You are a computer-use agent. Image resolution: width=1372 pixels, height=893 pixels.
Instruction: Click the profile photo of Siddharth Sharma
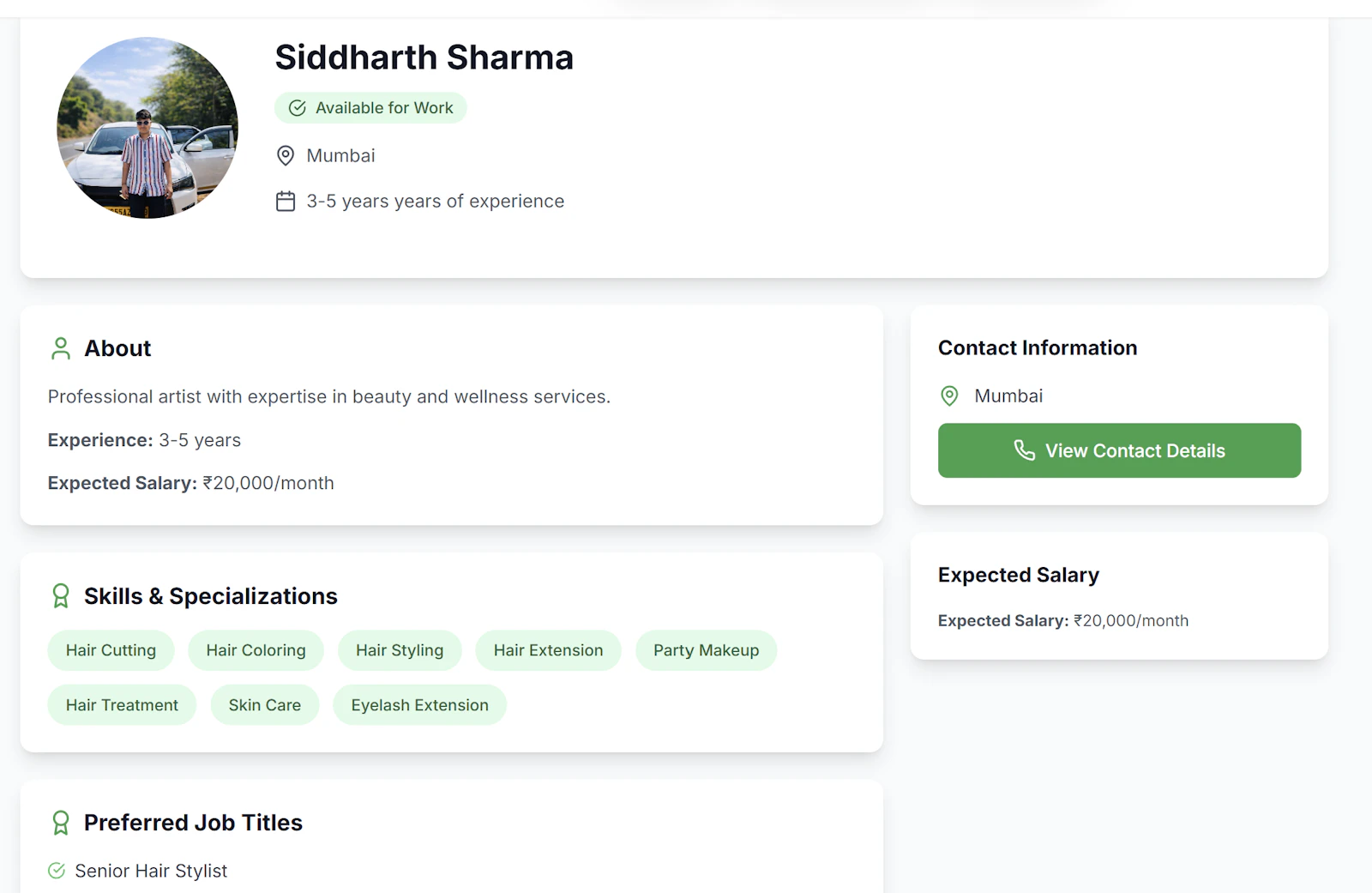point(147,128)
